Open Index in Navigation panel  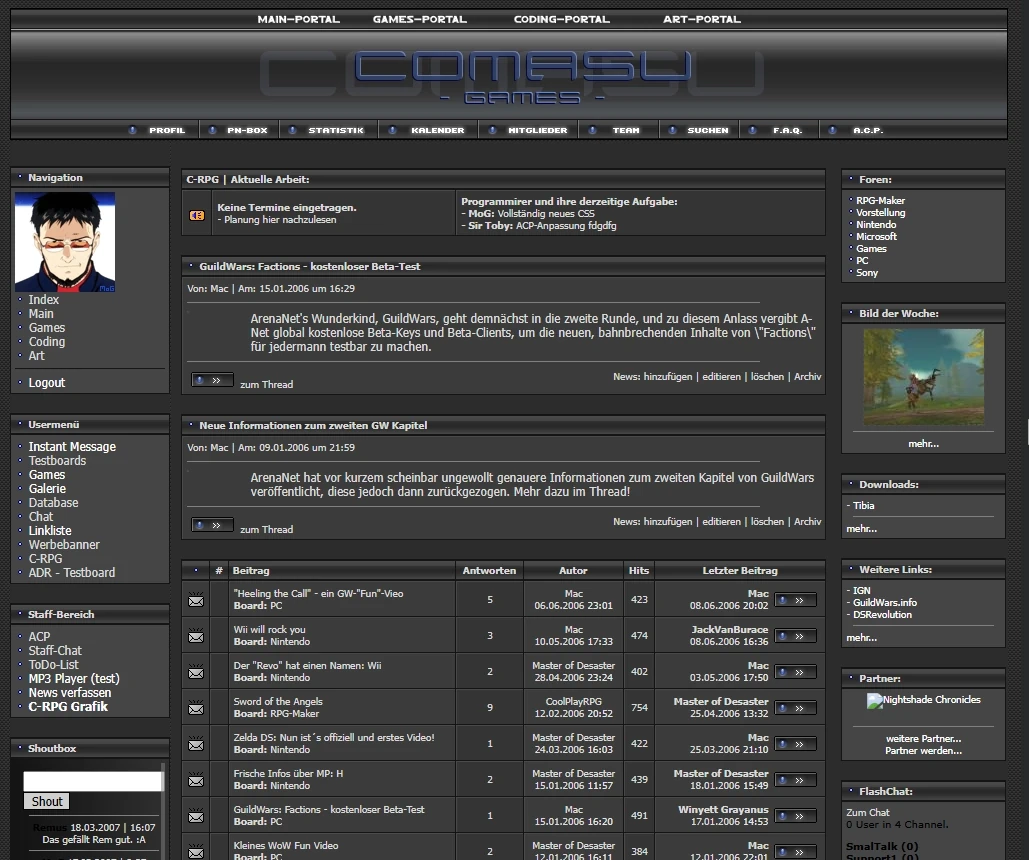[43, 299]
